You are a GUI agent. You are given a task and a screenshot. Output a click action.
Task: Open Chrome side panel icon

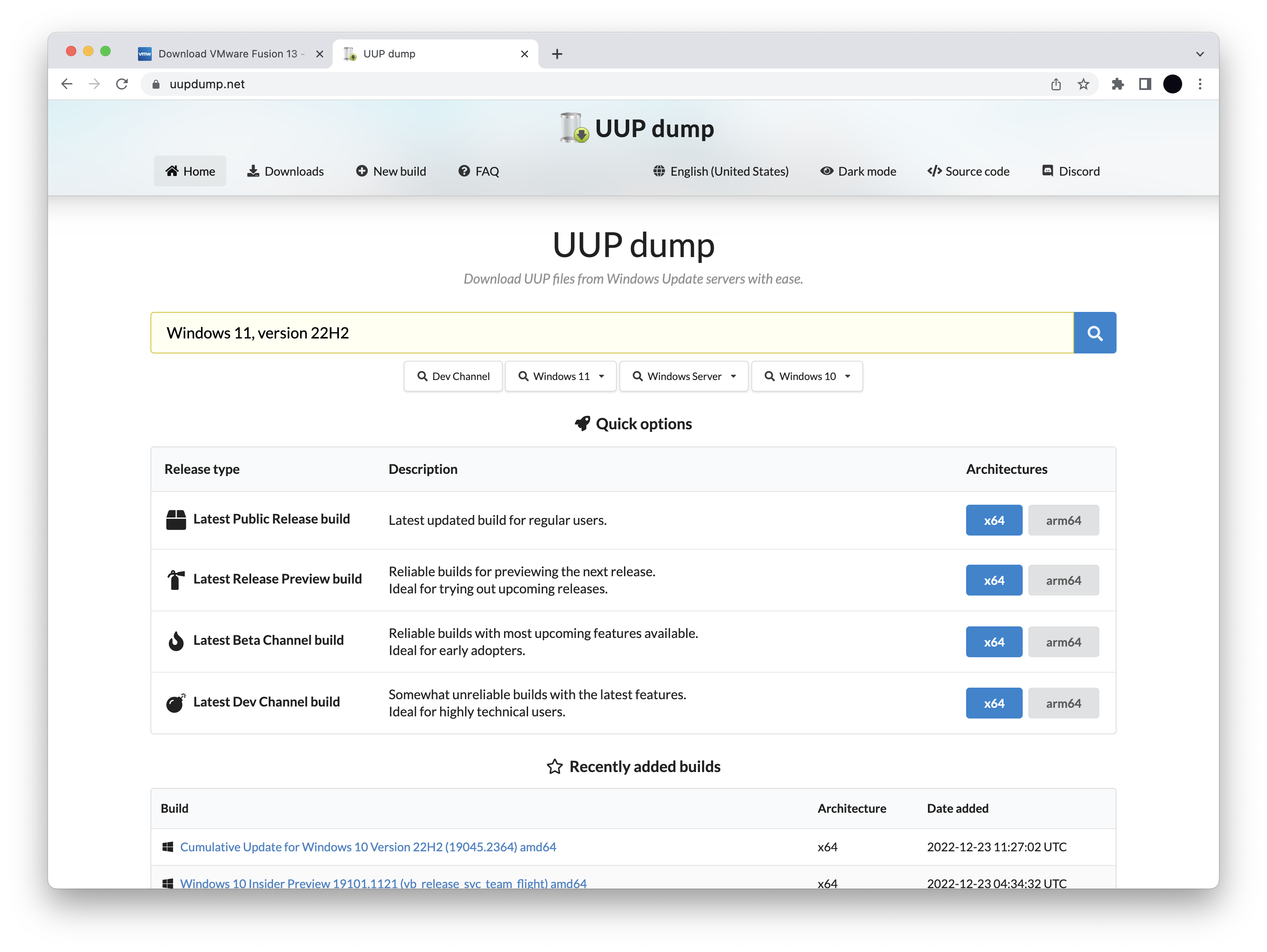click(x=1144, y=84)
